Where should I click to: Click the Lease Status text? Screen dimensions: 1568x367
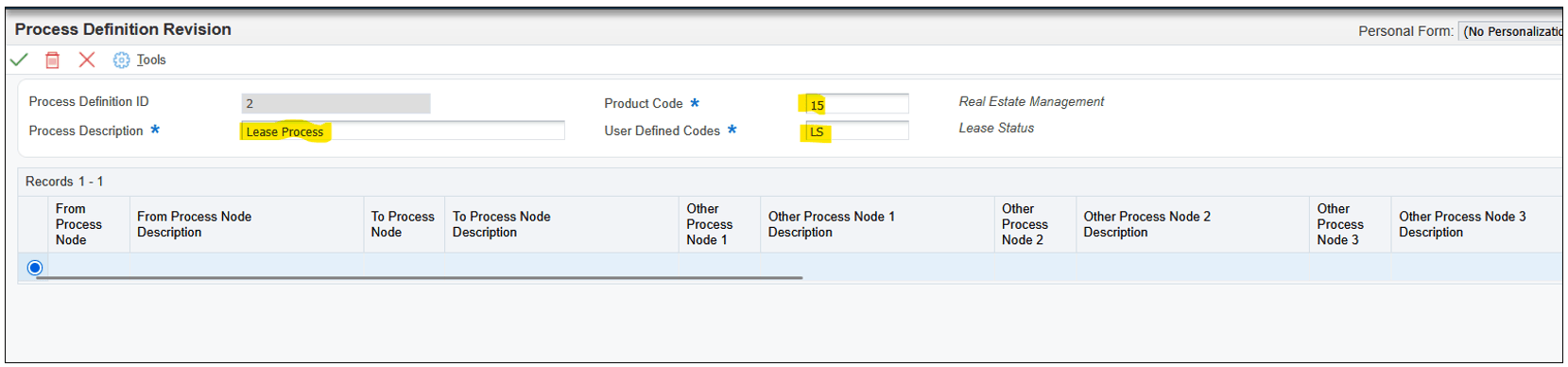click(x=996, y=128)
